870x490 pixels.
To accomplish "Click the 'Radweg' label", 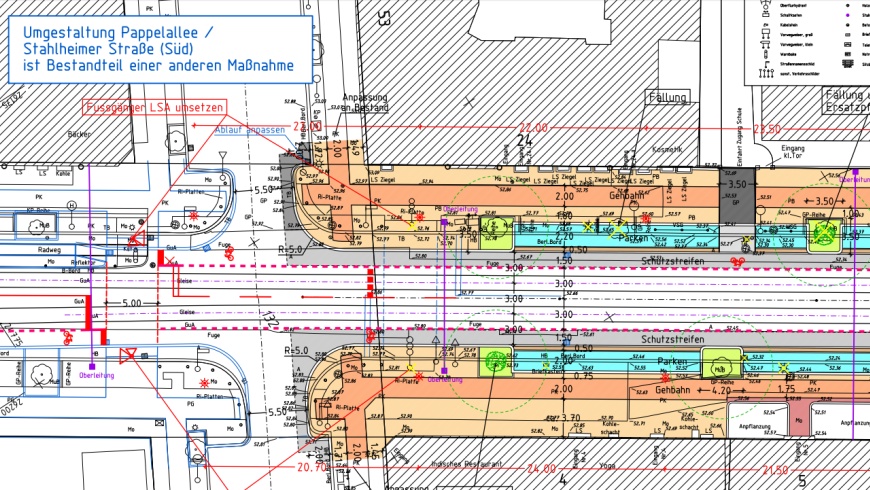I will tap(49, 250).
